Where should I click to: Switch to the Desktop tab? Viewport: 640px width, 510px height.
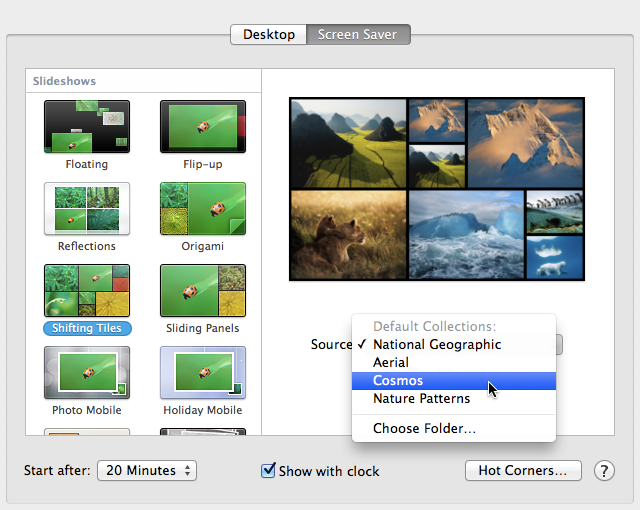point(269,34)
